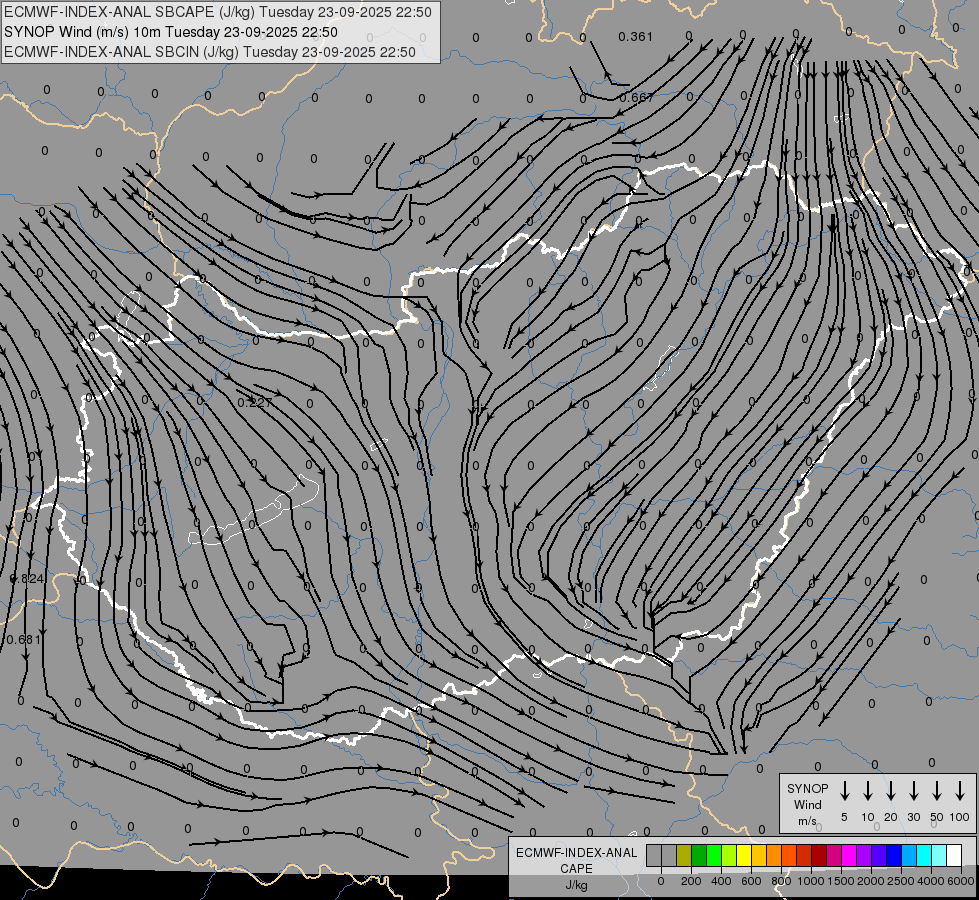
Task: Click ECMWF-INDEX-ANAL label in color legend
Action: point(577,853)
